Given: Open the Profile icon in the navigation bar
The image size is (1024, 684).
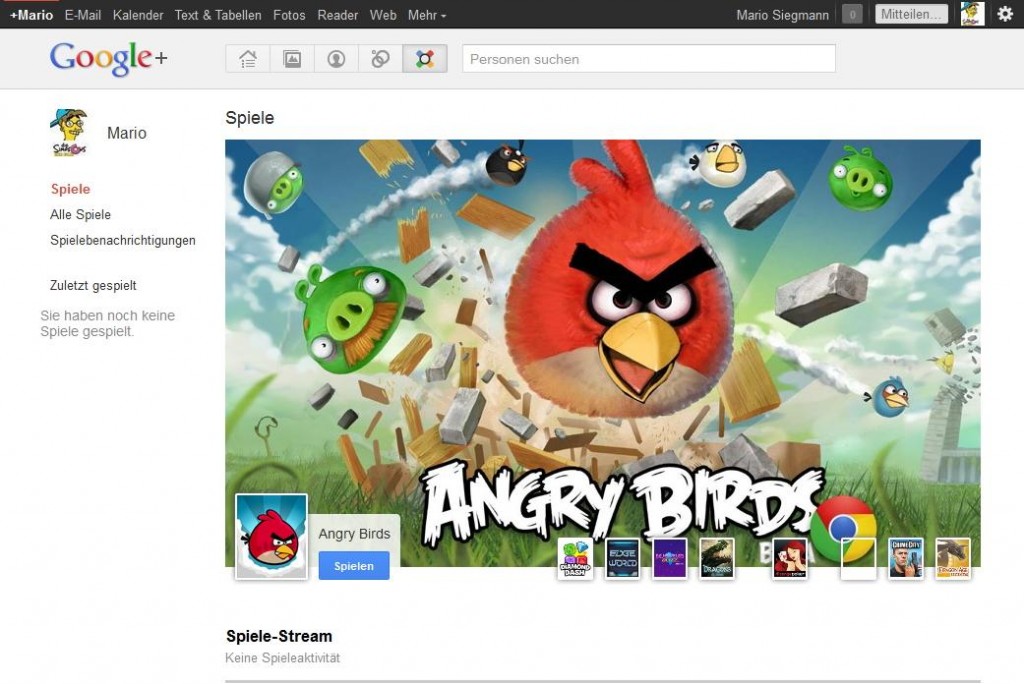Looking at the screenshot, I should click(x=335, y=59).
